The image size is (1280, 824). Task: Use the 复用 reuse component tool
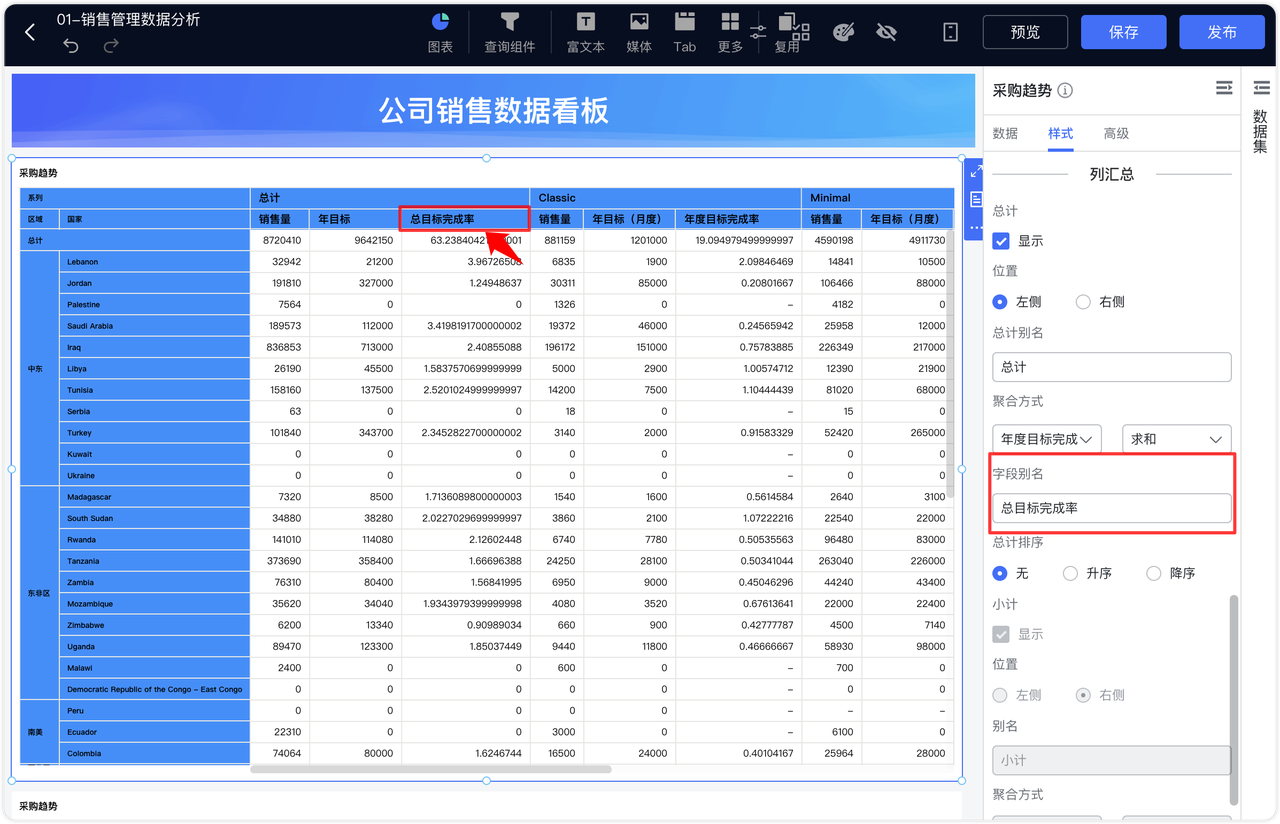790,31
